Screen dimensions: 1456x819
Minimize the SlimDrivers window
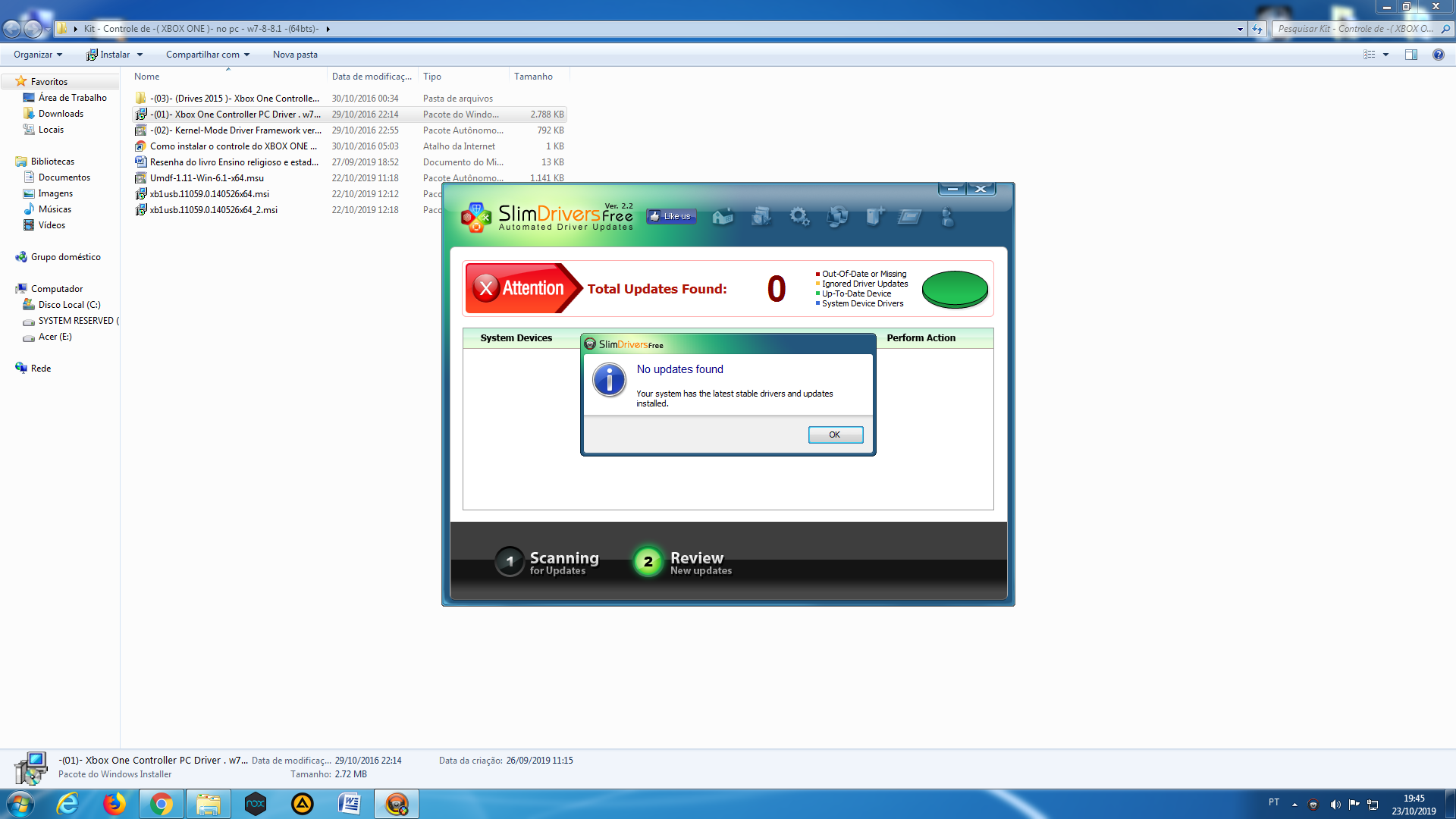click(952, 188)
